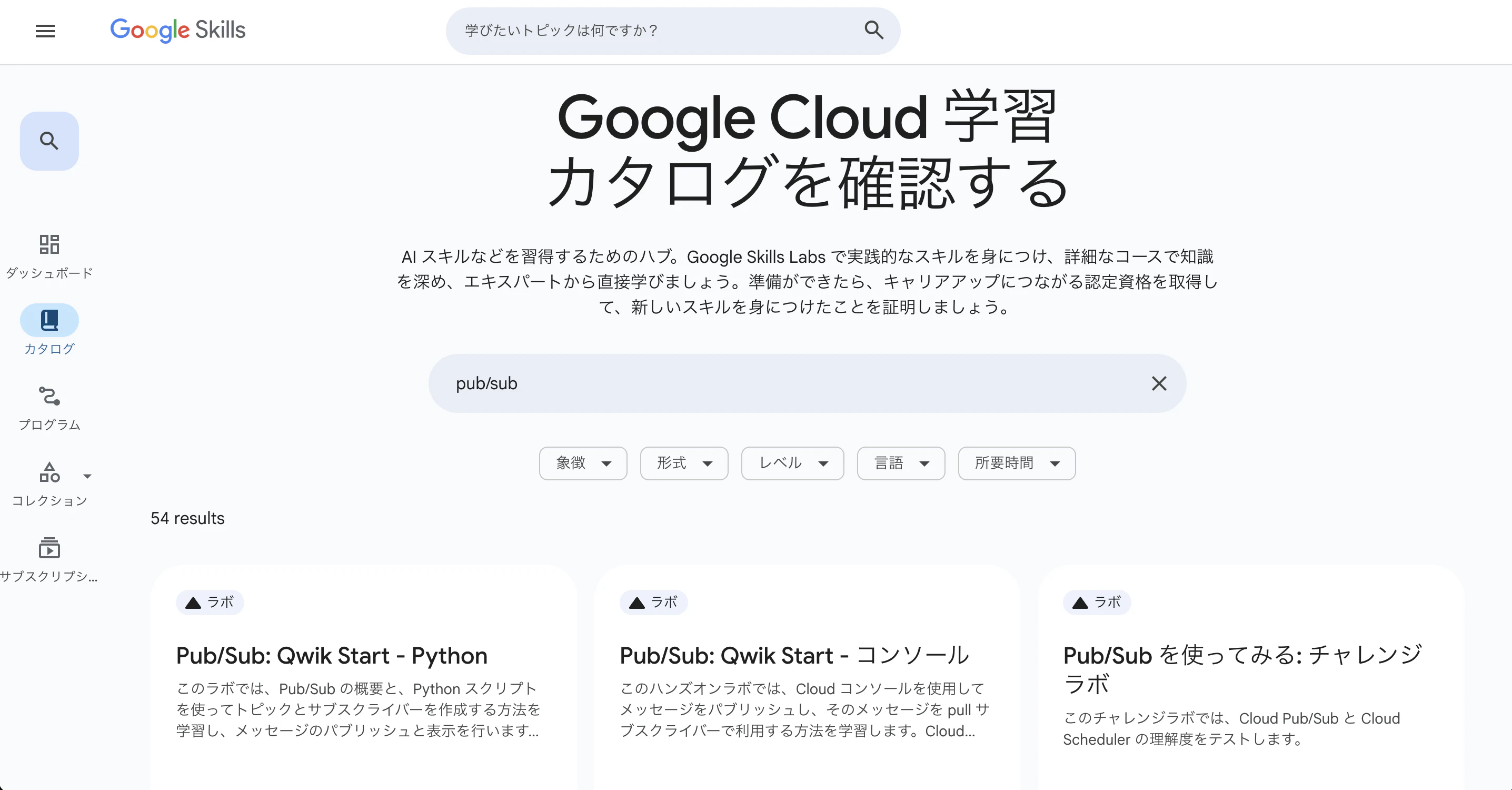This screenshot has width=1512, height=790.
Task: Open Pub/Sub: Qwik Start - Python lab
Action: click(x=332, y=656)
